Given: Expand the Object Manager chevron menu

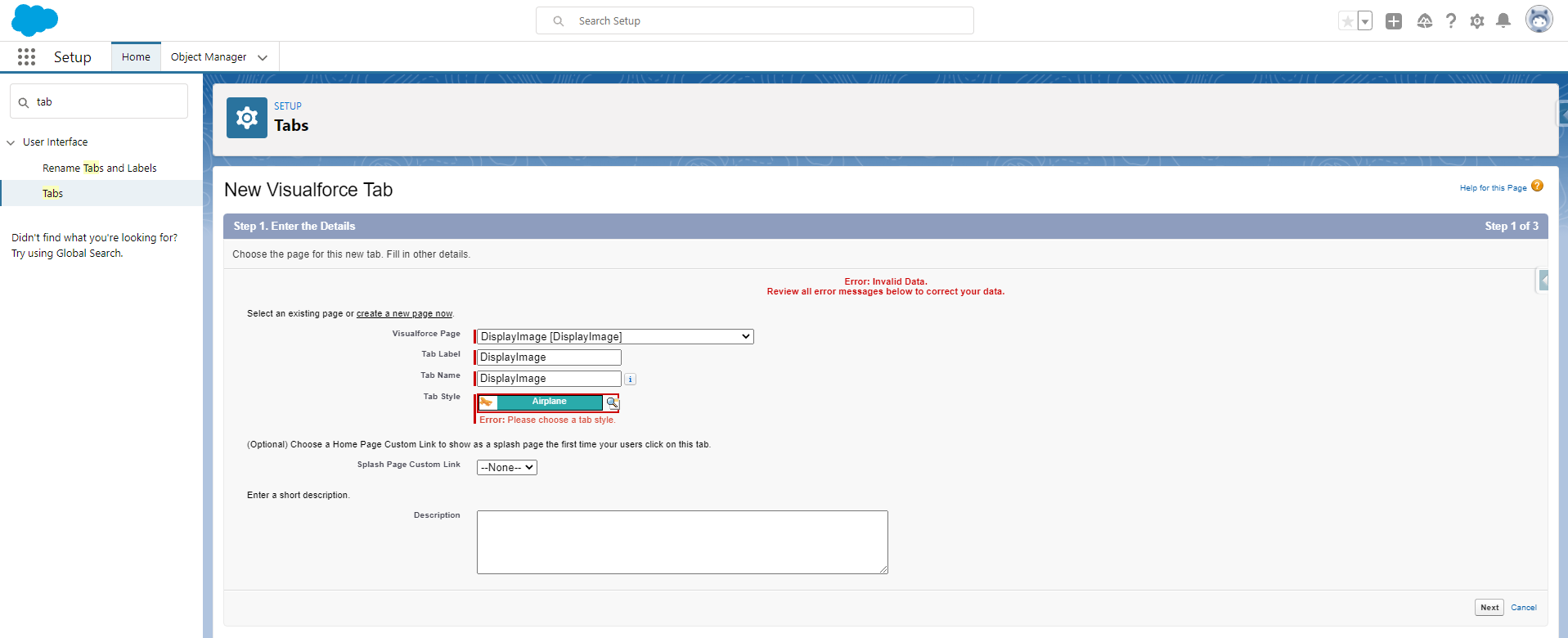Looking at the screenshot, I should pyautogui.click(x=263, y=58).
